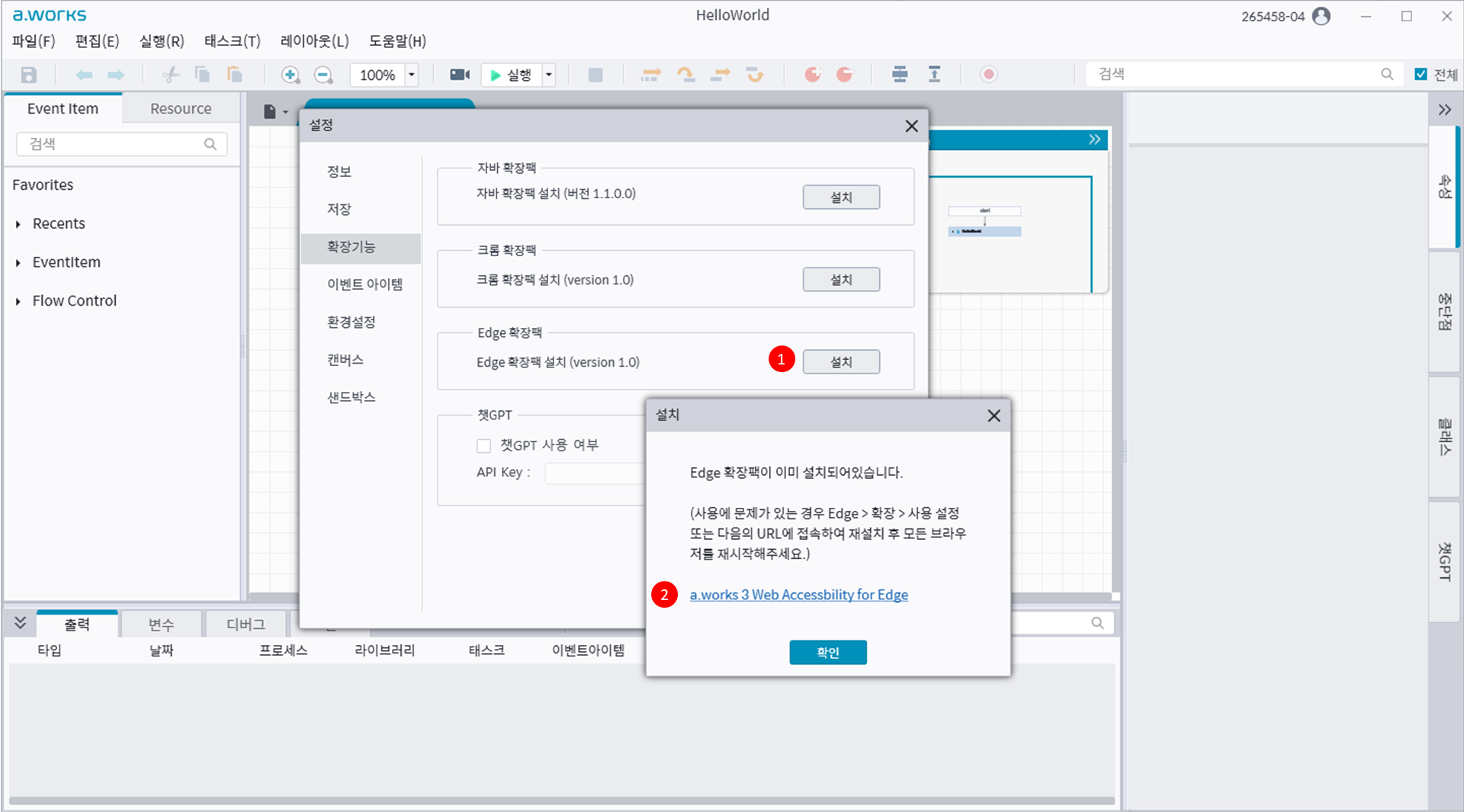Enable the 챗GPT 사용 여부 checkbox
The image size is (1464, 812).
click(483, 446)
